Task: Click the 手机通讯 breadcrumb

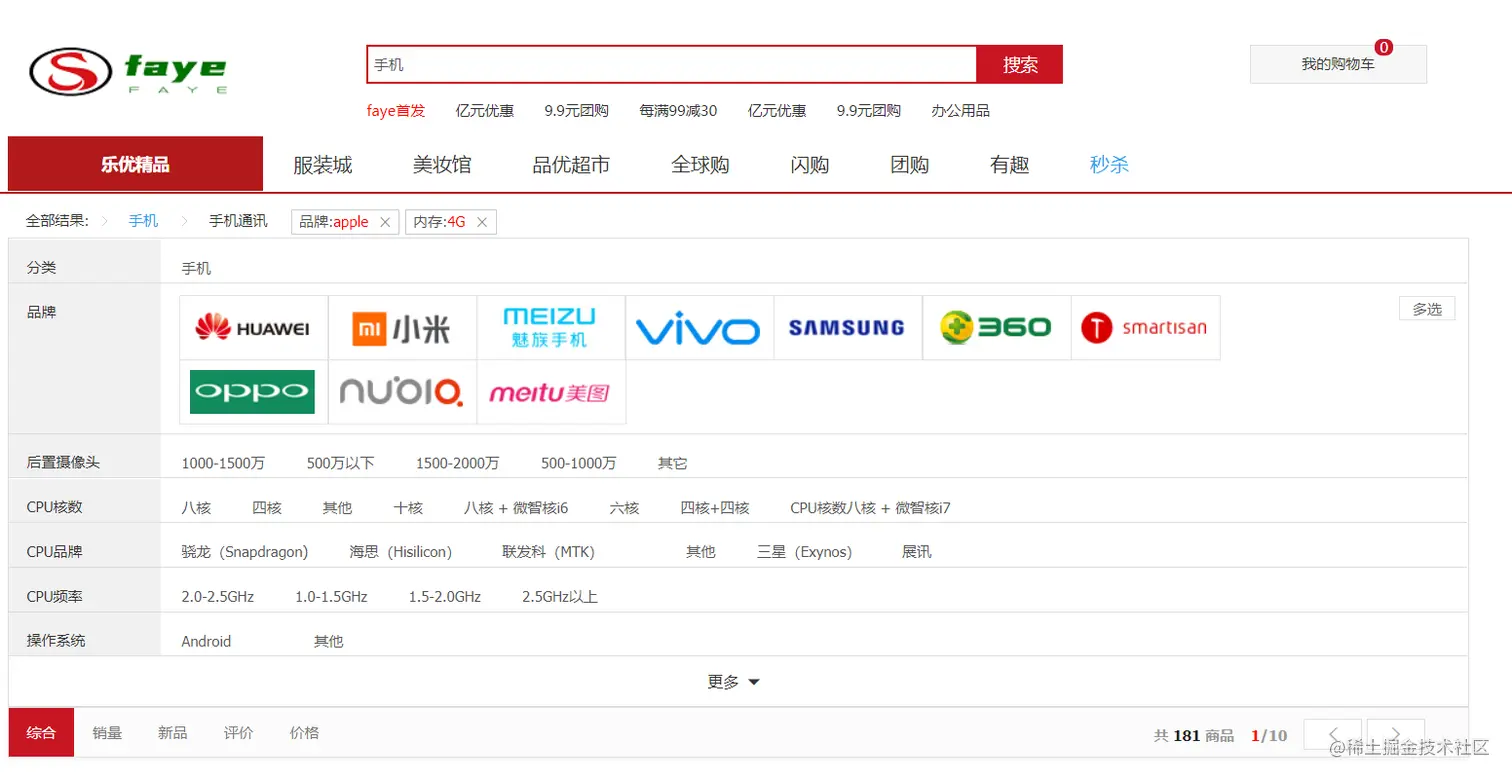Action: point(238,221)
